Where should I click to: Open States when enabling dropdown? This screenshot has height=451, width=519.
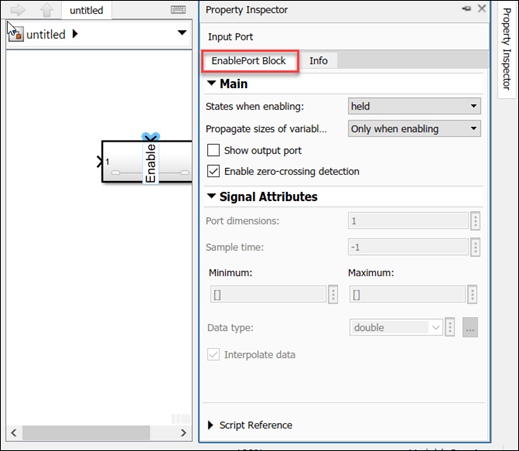click(414, 106)
